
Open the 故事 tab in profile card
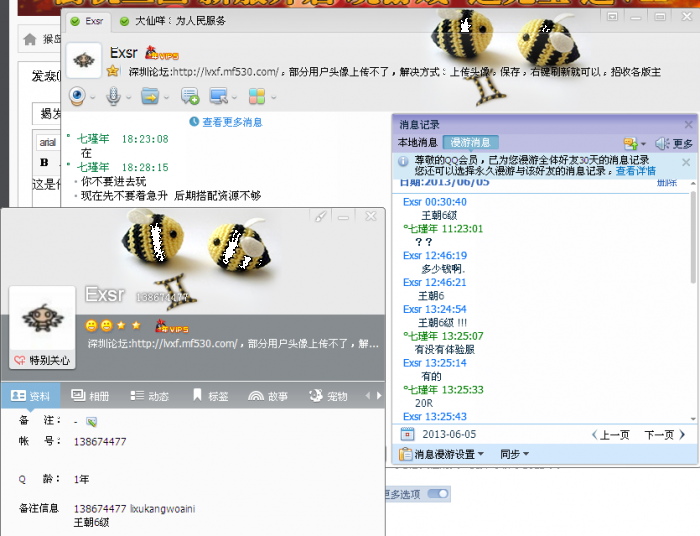[268, 396]
